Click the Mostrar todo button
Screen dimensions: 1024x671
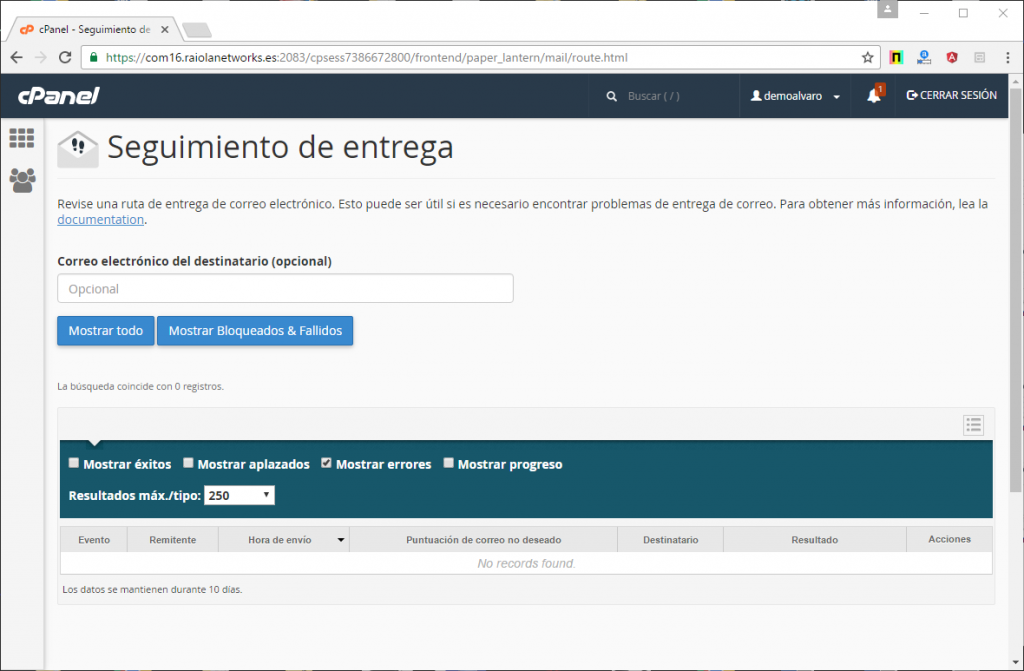point(105,331)
